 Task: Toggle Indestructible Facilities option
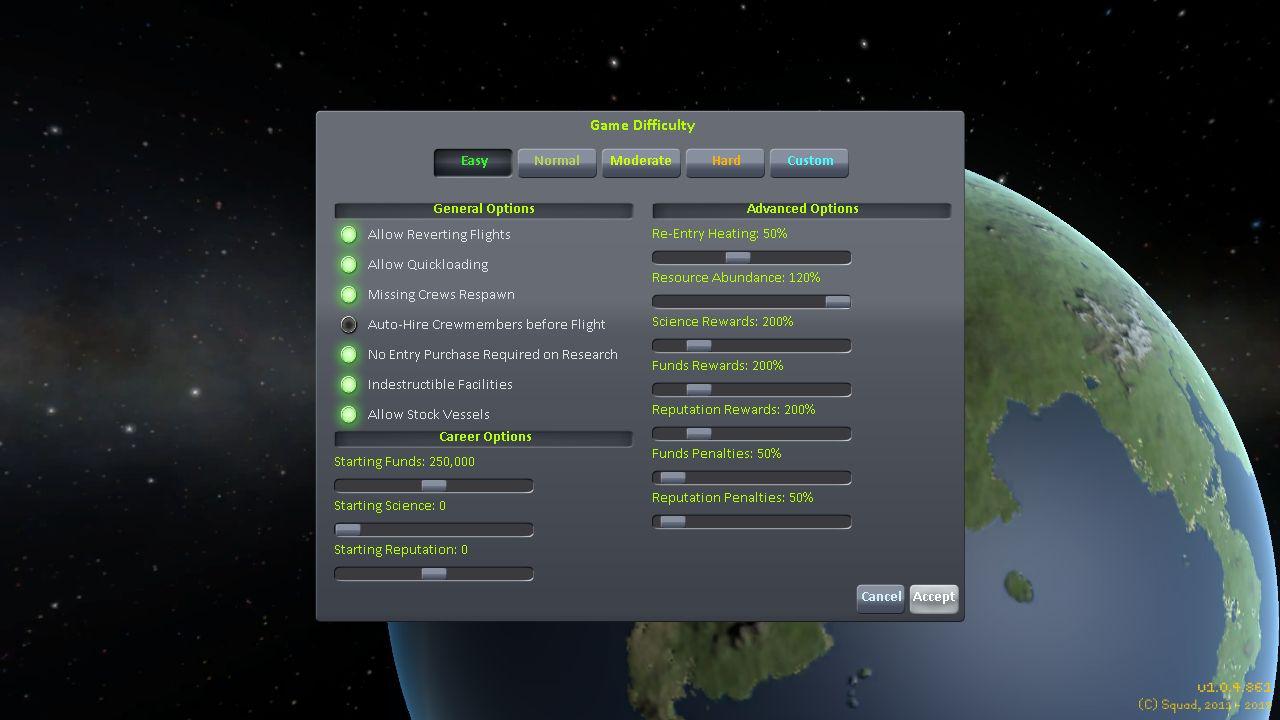[348, 384]
